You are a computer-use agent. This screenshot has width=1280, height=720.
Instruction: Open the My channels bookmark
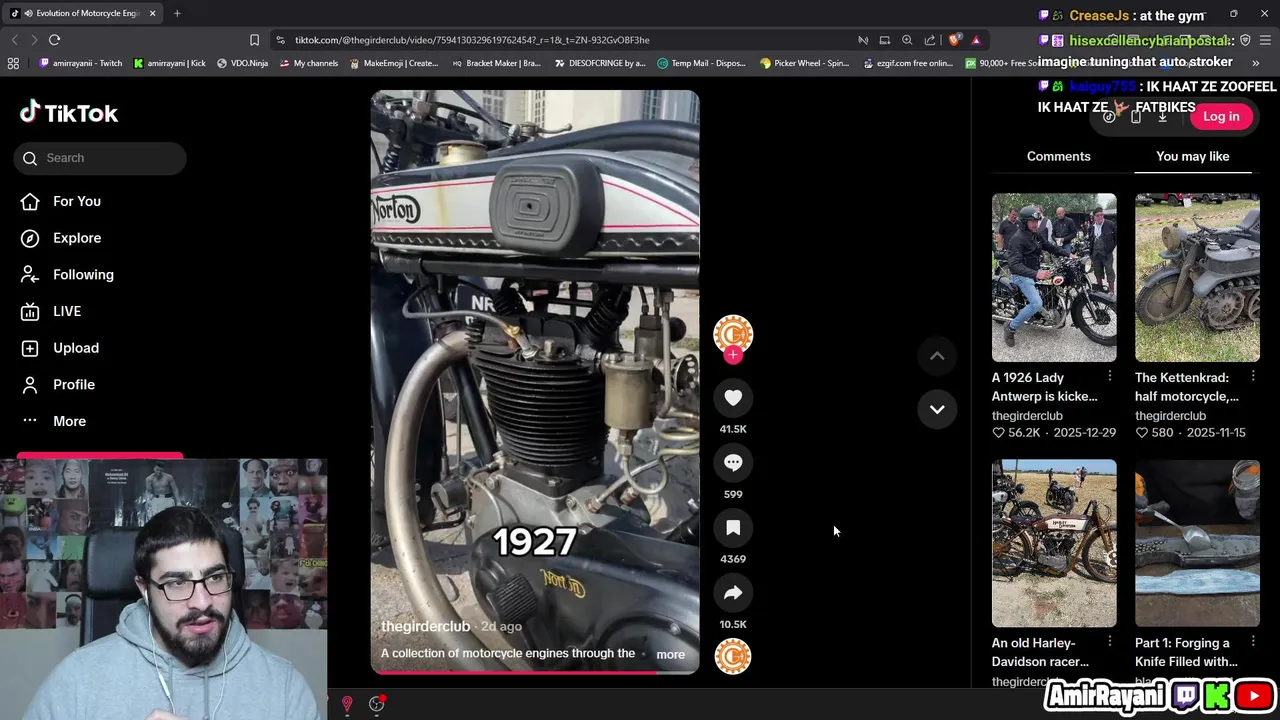[309, 63]
